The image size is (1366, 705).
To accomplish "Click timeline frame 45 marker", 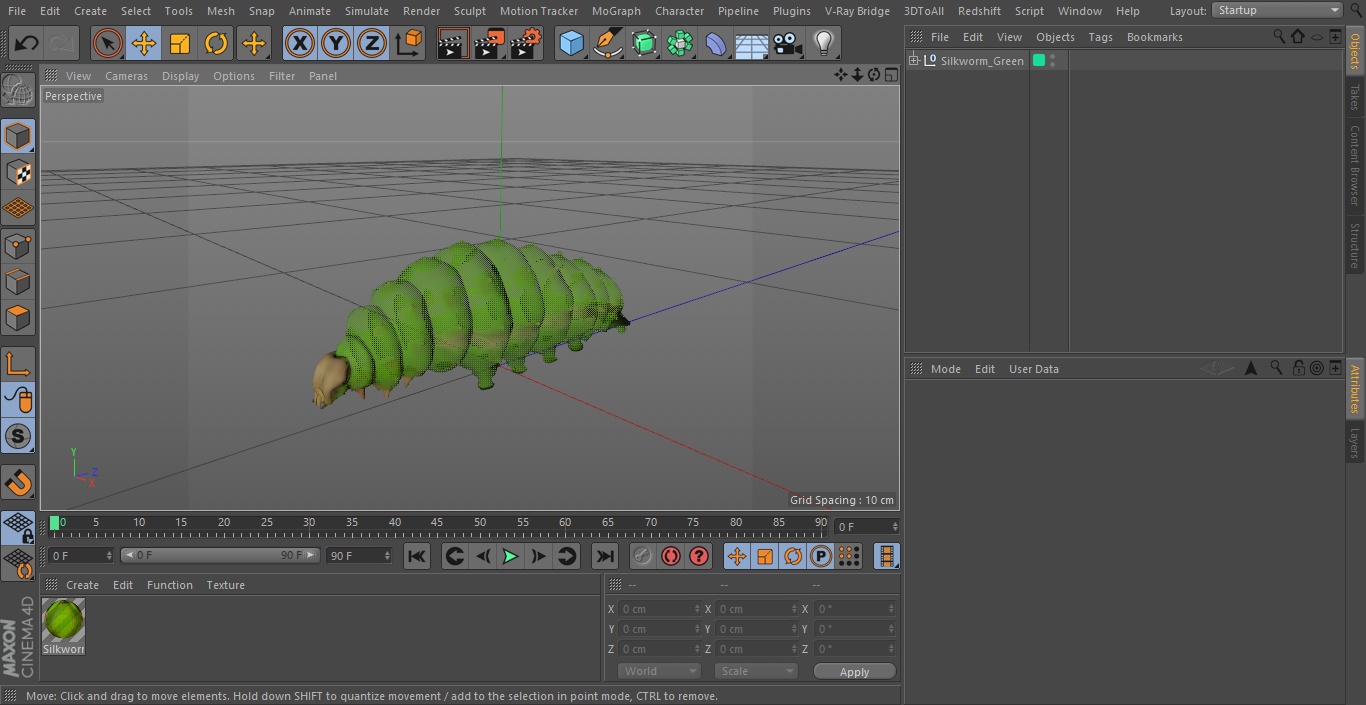I will point(437,523).
